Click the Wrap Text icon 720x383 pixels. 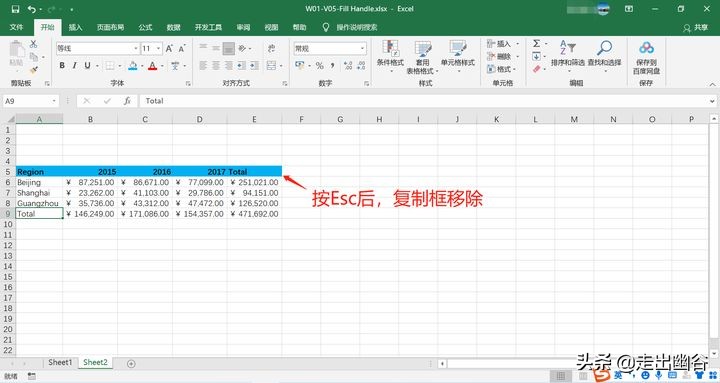(271, 48)
